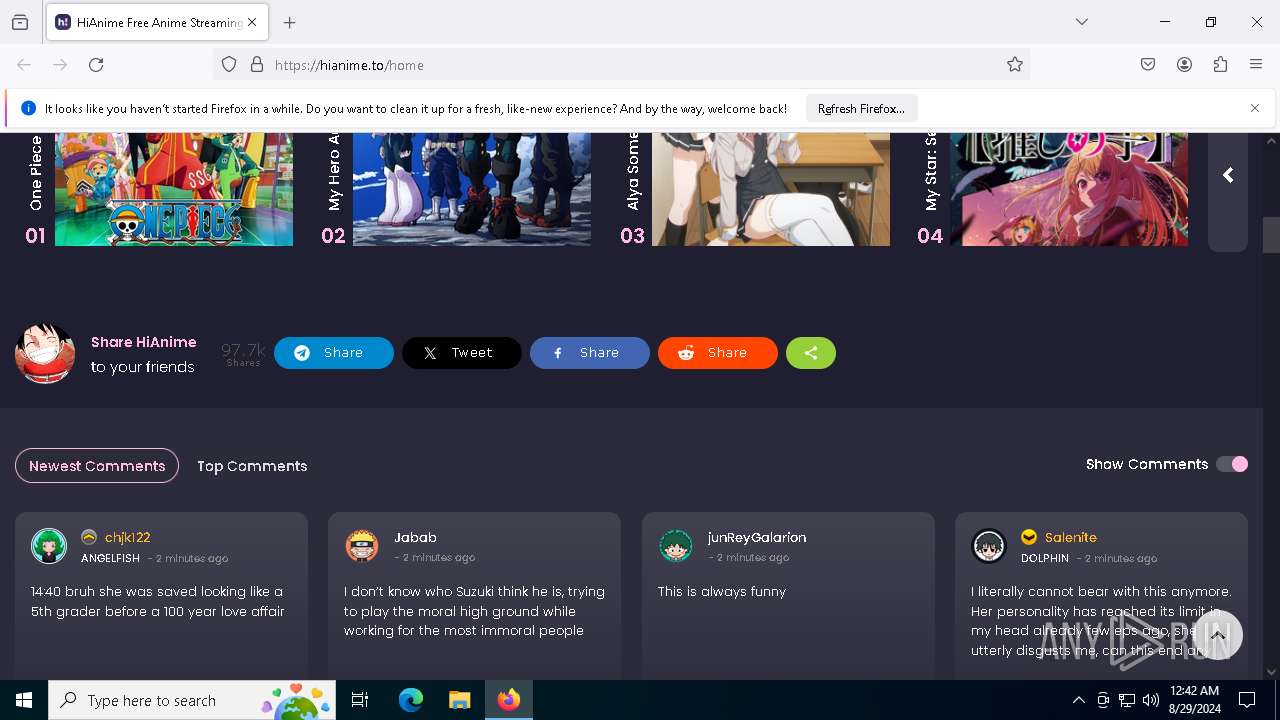Click the page vertical scrollbar thumb
The width and height of the screenshot is (1280, 720).
pos(1271,235)
